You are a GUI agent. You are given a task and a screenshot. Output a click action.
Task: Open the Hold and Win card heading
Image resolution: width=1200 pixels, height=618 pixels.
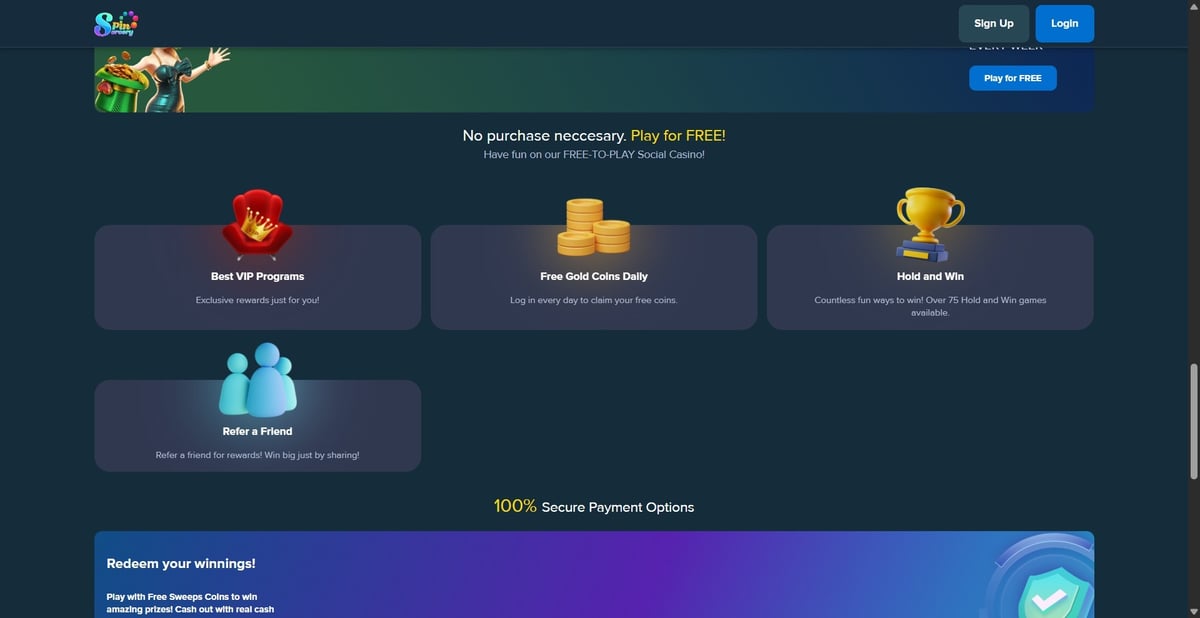(x=930, y=276)
